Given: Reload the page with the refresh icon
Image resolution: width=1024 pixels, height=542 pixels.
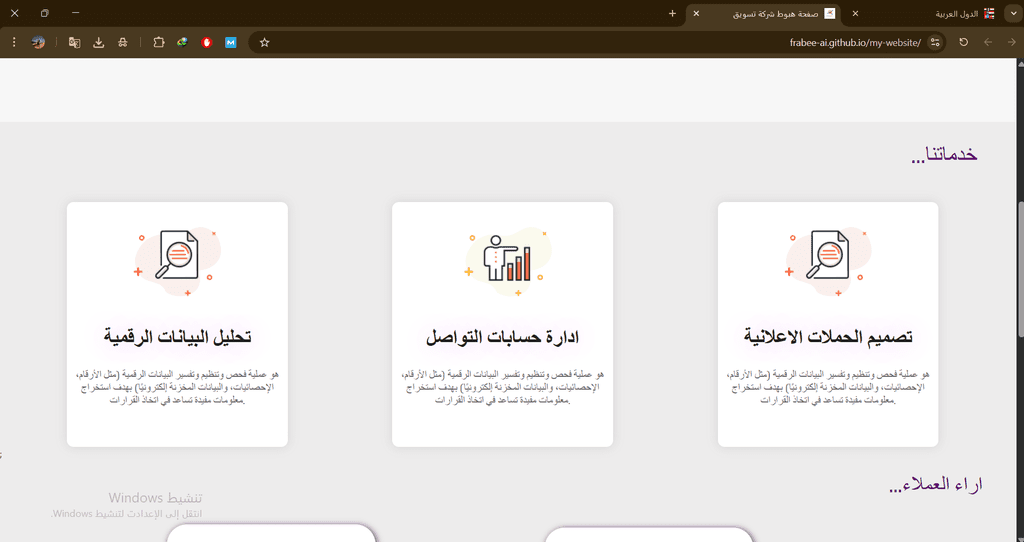Looking at the screenshot, I should click(963, 42).
